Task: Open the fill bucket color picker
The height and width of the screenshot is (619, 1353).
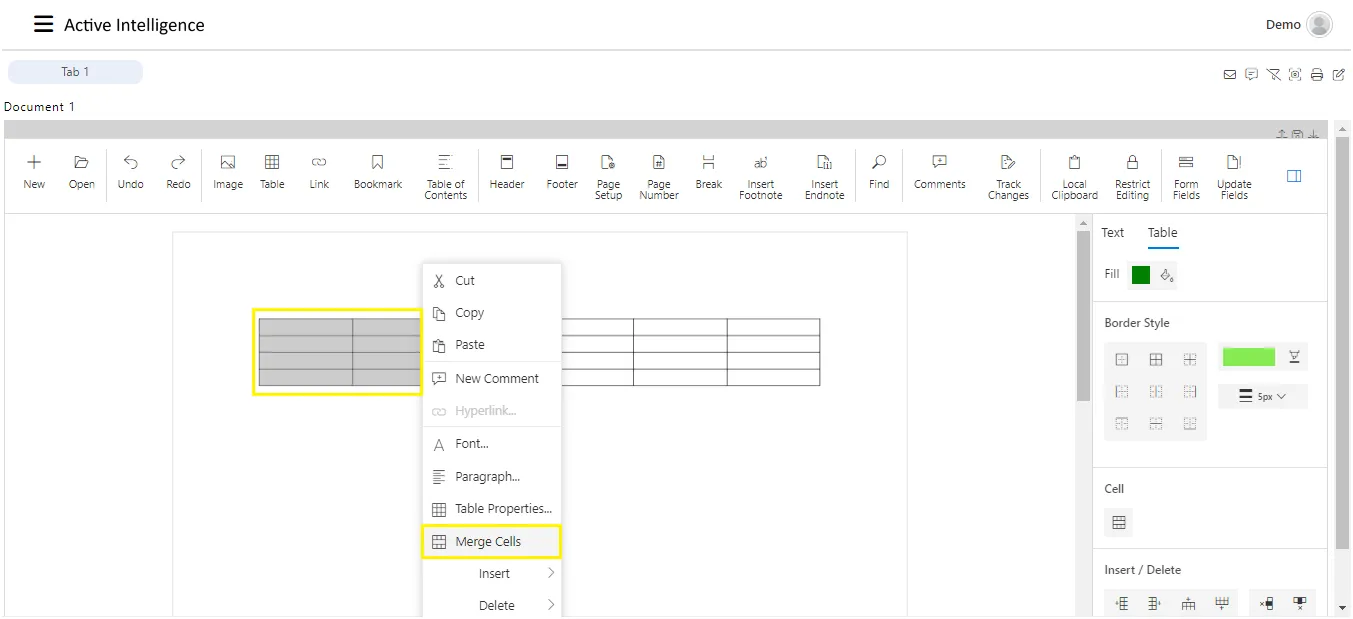Action: [1166, 275]
